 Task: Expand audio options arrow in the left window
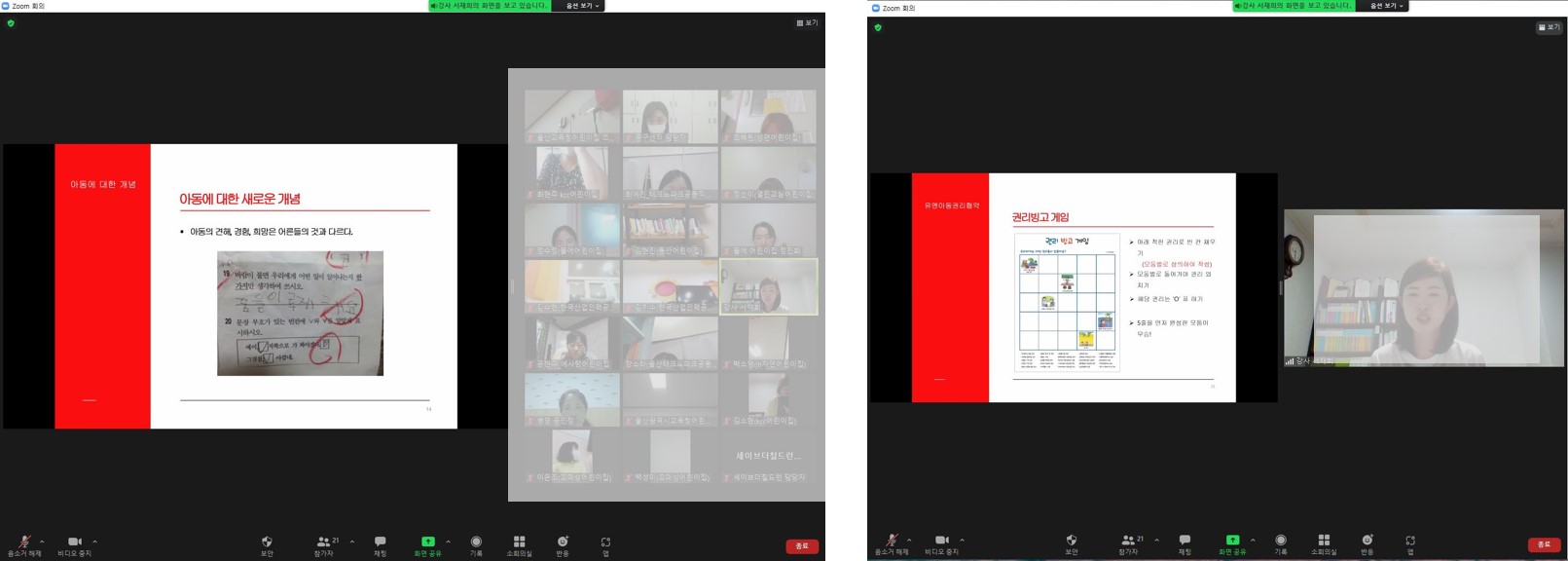[x=42, y=542]
